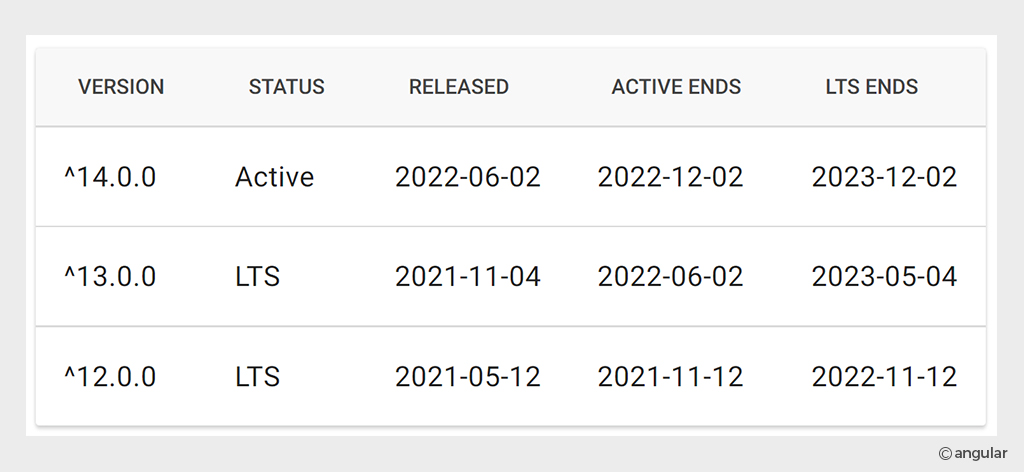Click the 2023-05-04 LTS ends date
This screenshot has width=1024, height=472.
(x=884, y=277)
